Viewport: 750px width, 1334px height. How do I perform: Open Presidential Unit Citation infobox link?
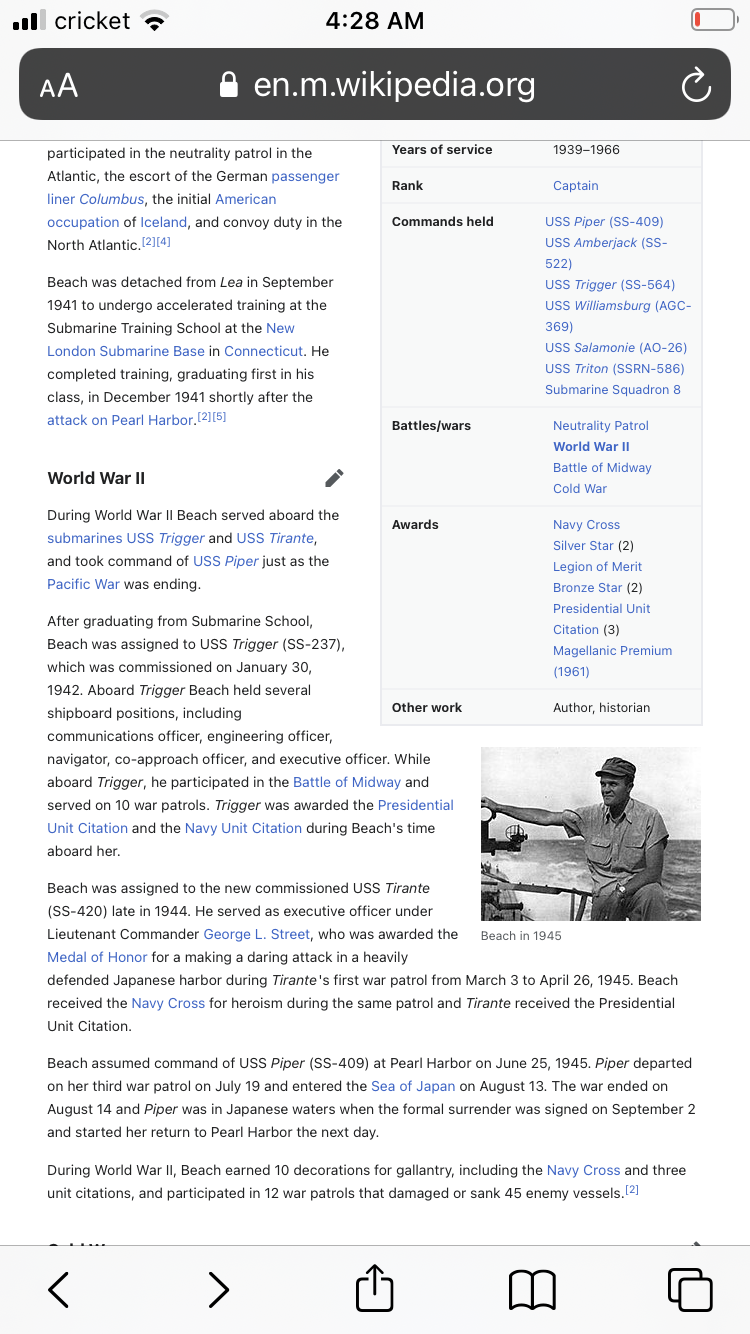coord(602,619)
